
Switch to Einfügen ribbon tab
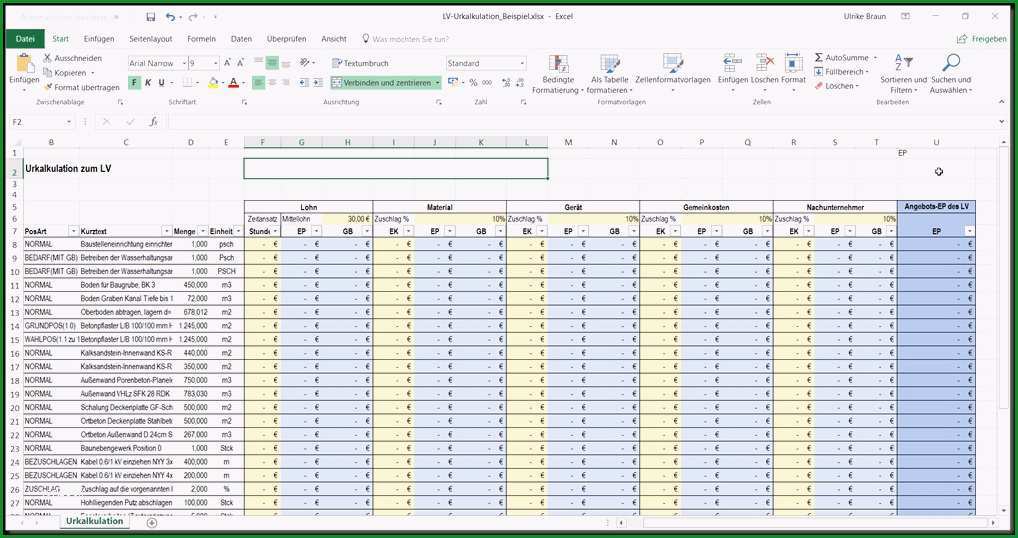tap(99, 39)
